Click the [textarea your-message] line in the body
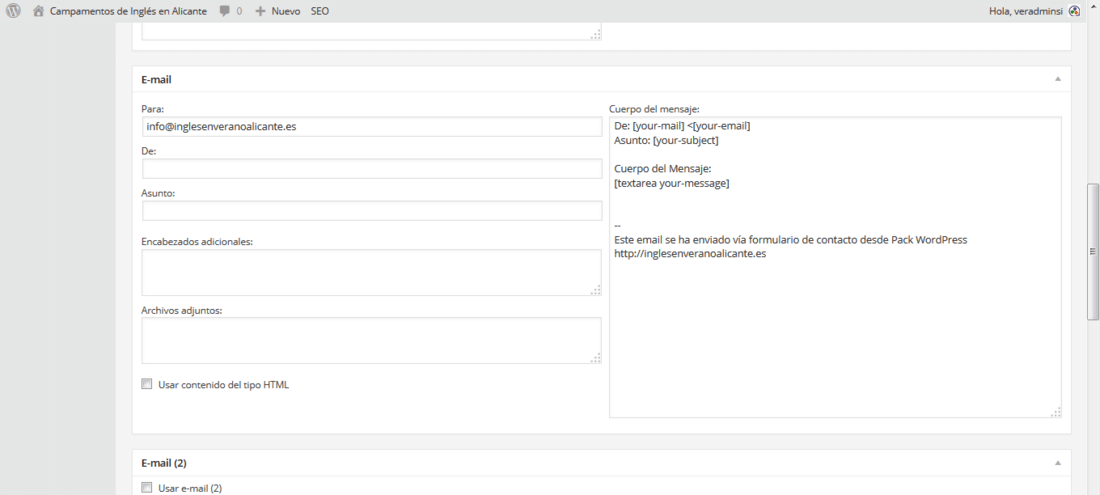Screen dimensions: 1100x495 pos(671,184)
